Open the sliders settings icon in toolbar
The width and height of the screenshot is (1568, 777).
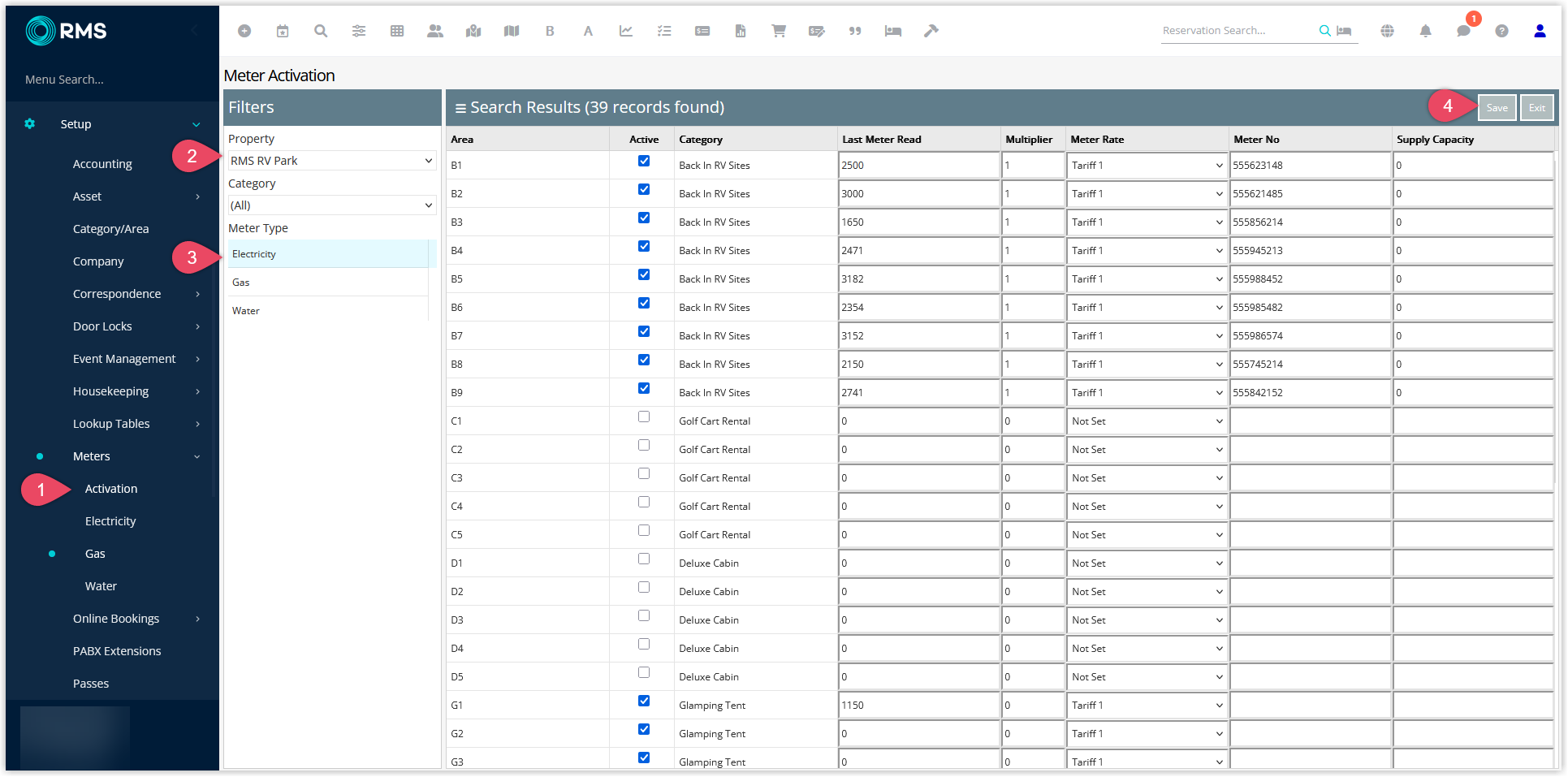tap(359, 31)
